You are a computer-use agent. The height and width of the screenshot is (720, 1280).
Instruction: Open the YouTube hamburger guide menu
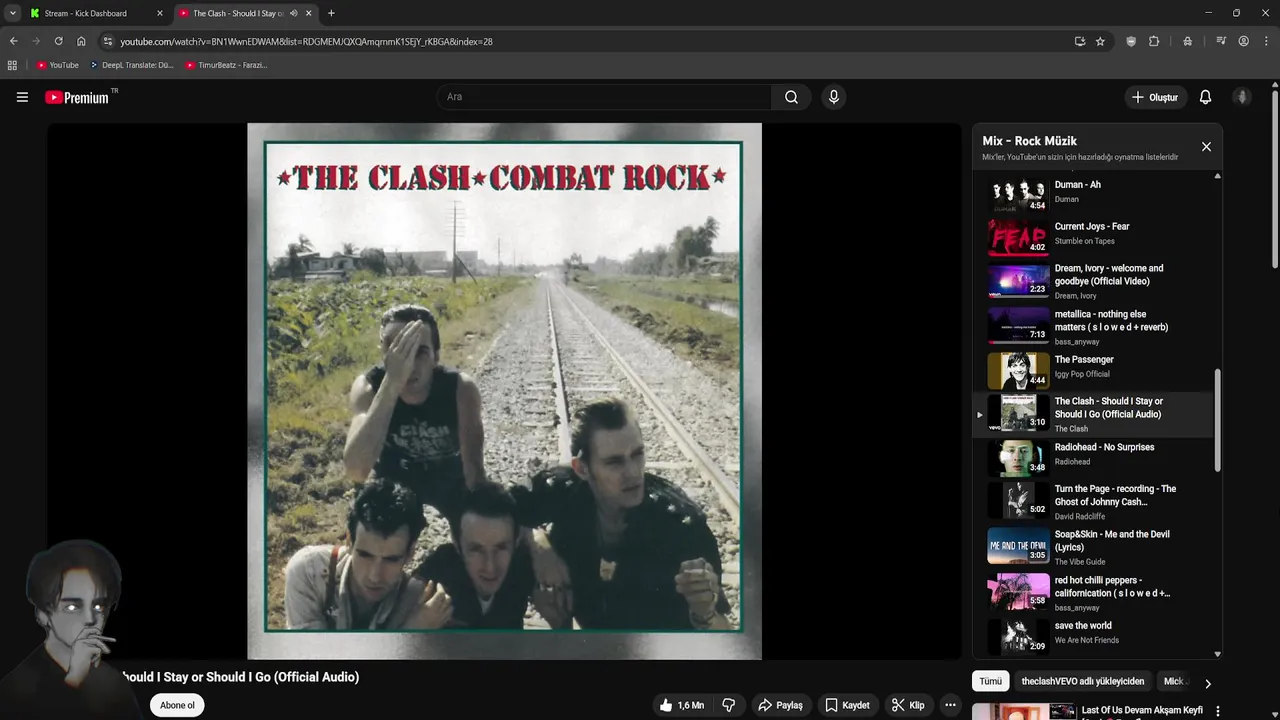tap(22, 97)
